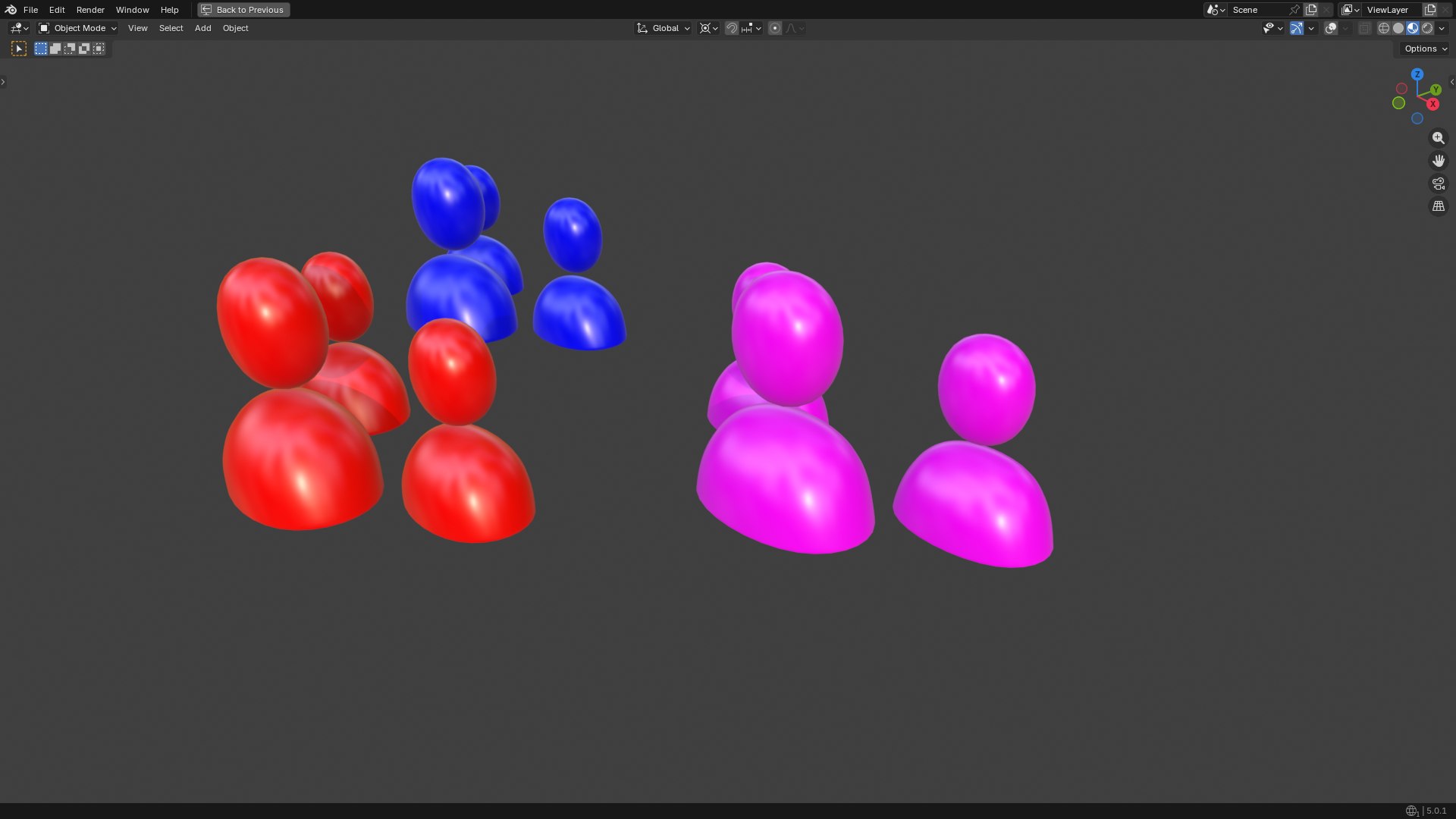This screenshot has width=1456, height=819.
Task: Open the Edit menu
Action: click(x=57, y=10)
